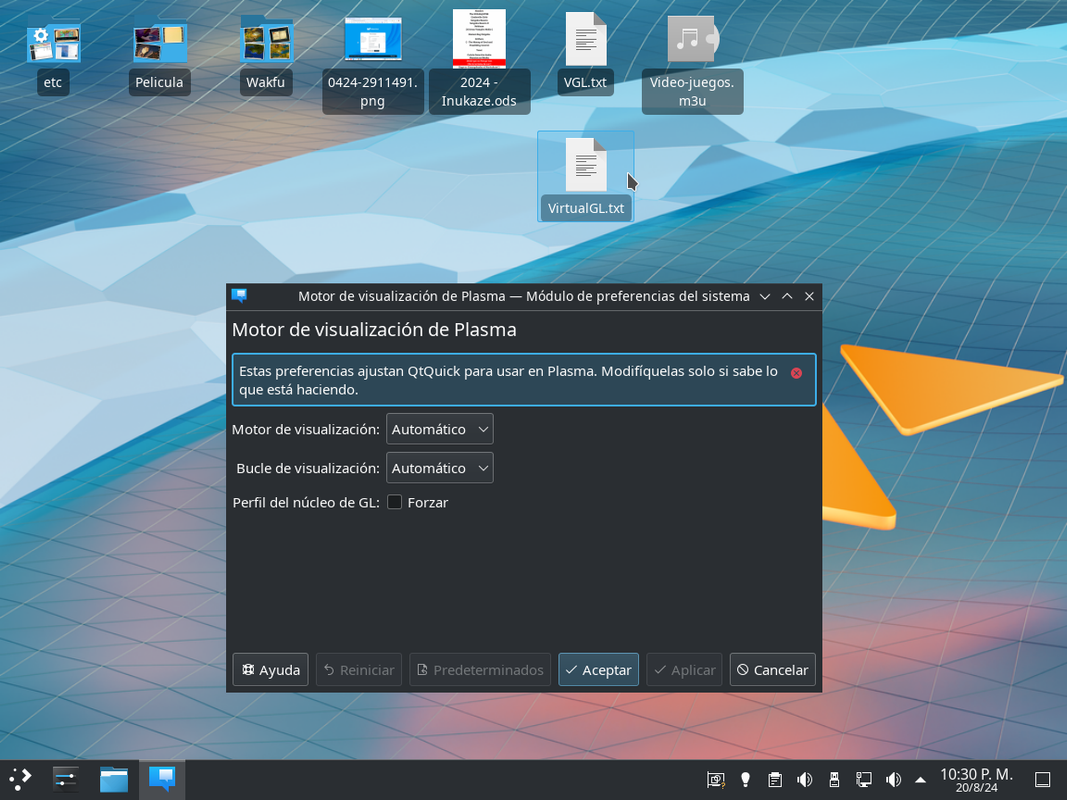Open the Motor de visualización dropdown
The height and width of the screenshot is (800, 1067).
[440, 429]
